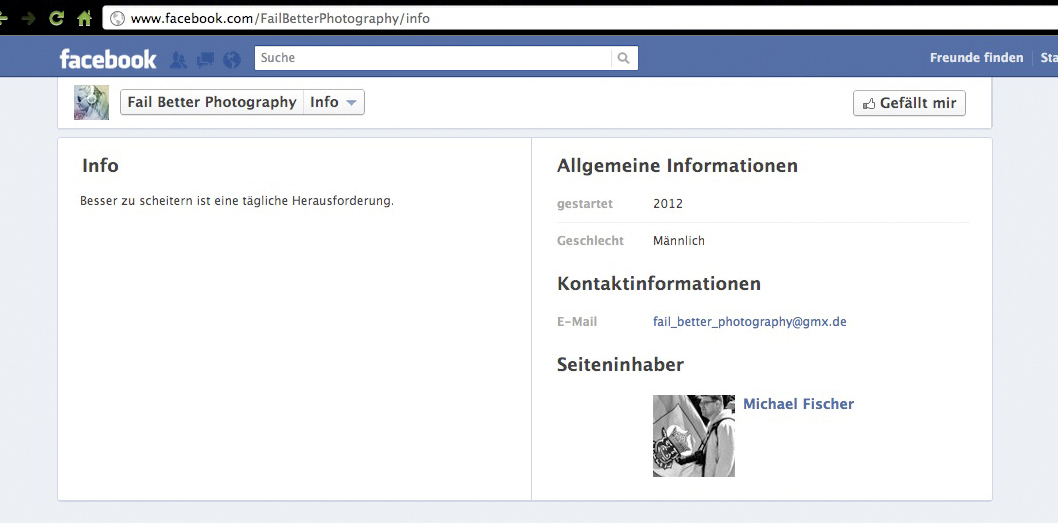Image resolution: width=1058 pixels, height=523 pixels.
Task: Click the Fail Better Photography page name button
Action: click(x=212, y=102)
